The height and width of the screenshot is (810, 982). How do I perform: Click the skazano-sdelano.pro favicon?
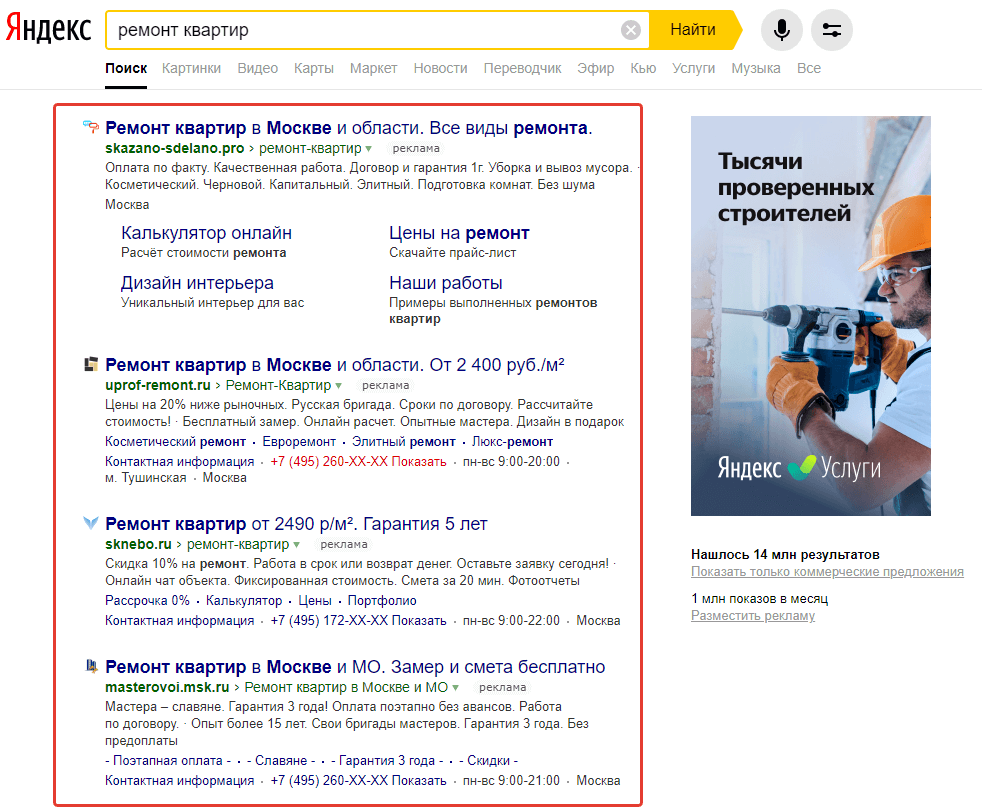click(x=92, y=128)
